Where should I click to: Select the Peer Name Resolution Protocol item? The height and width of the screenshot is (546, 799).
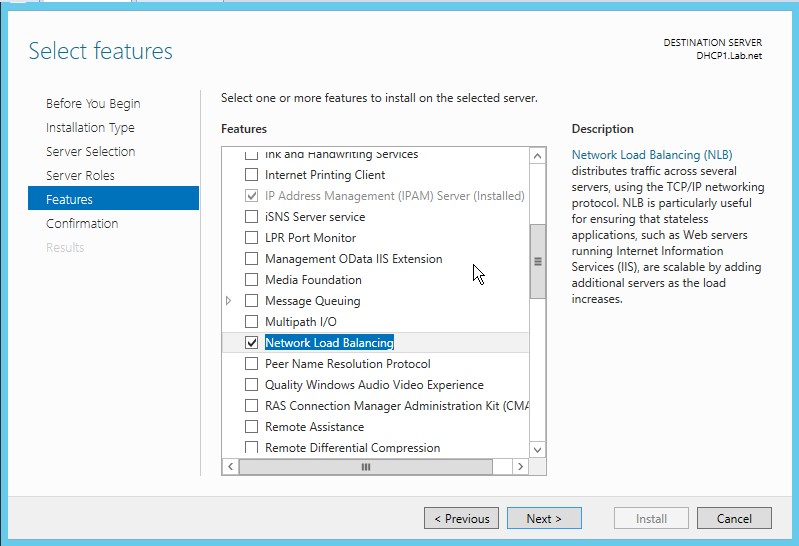coord(347,364)
